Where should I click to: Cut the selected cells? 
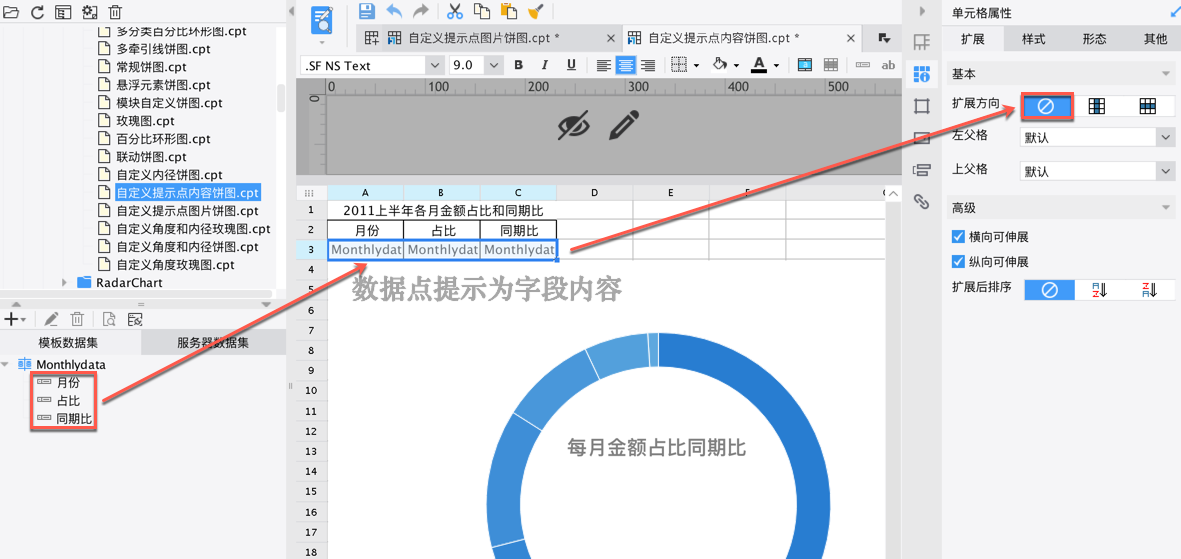455,11
